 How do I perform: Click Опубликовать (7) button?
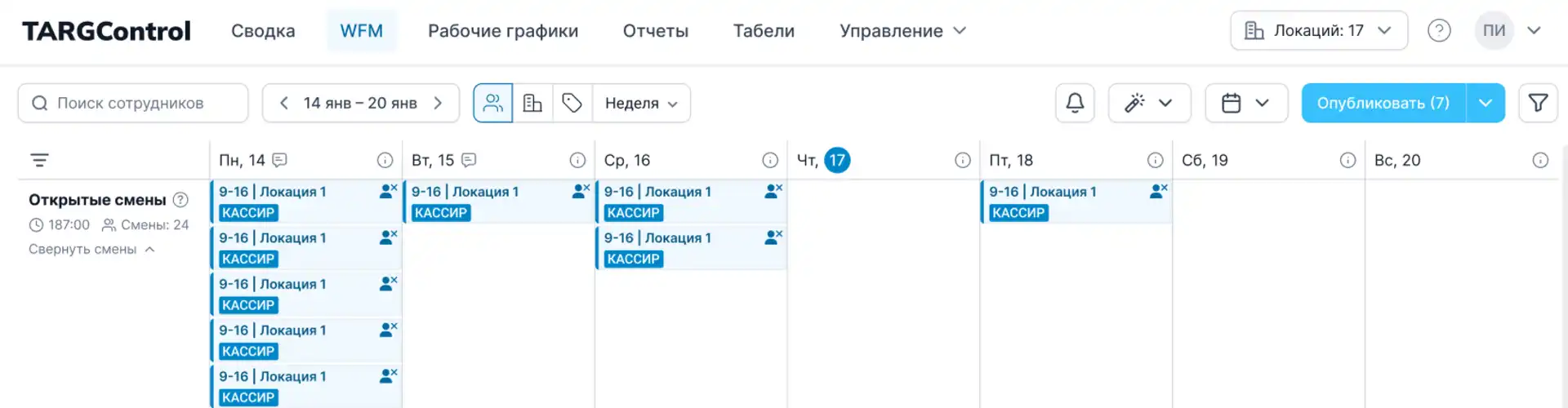tap(1383, 103)
